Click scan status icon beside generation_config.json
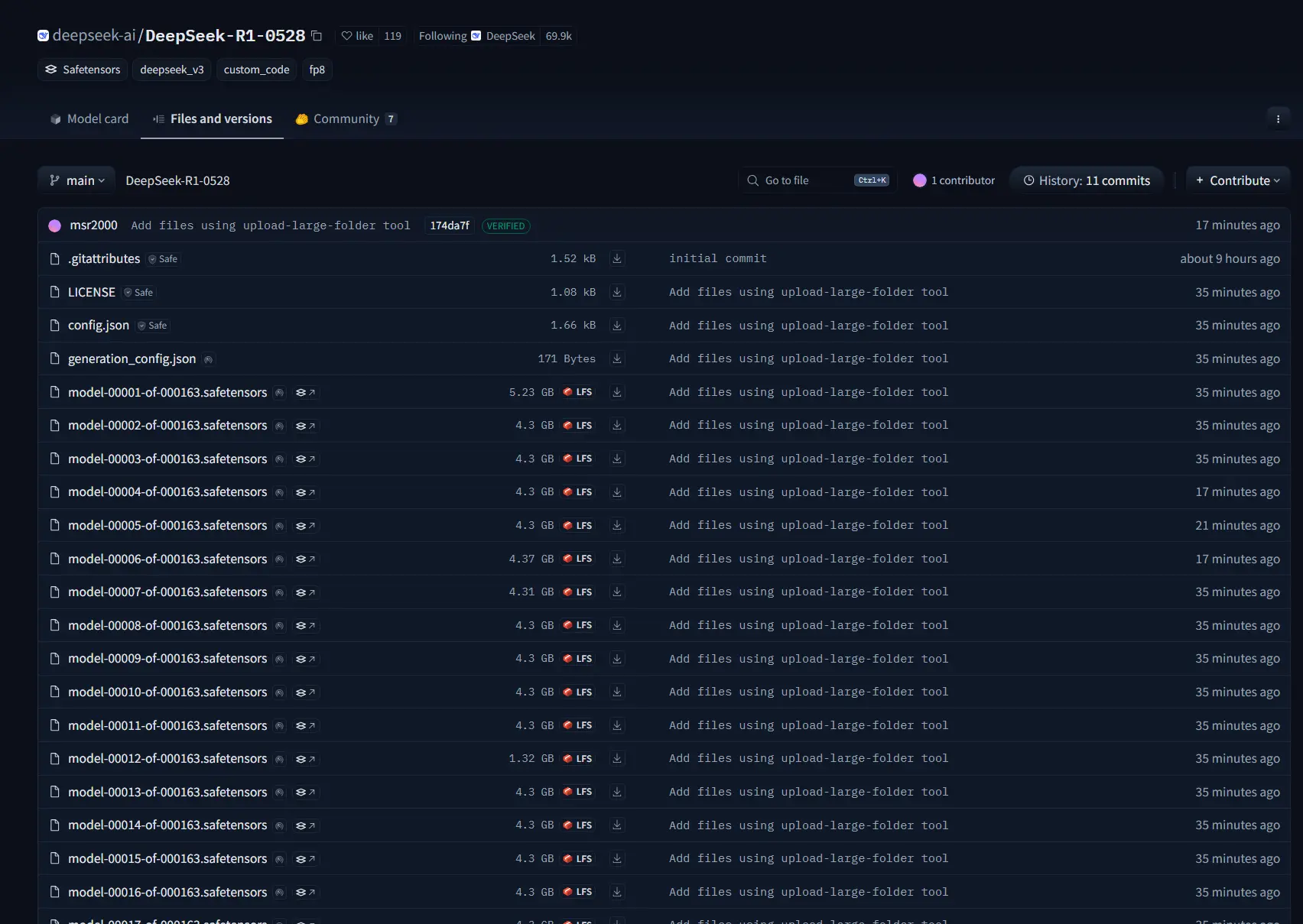 (208, 359)
